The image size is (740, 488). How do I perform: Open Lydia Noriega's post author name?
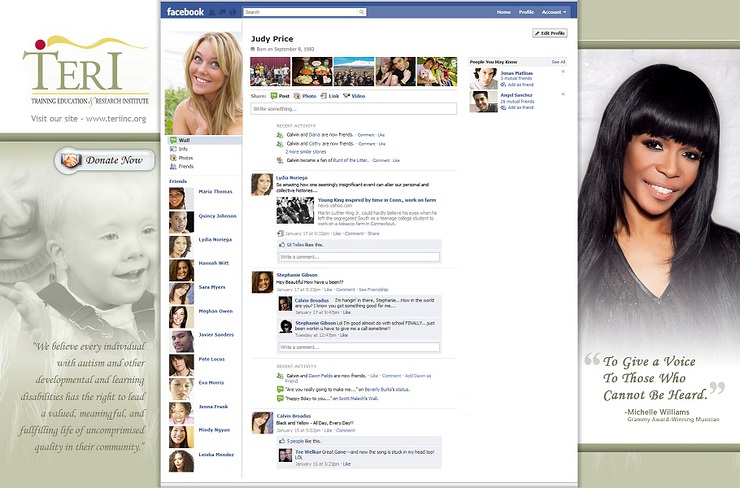292,177
